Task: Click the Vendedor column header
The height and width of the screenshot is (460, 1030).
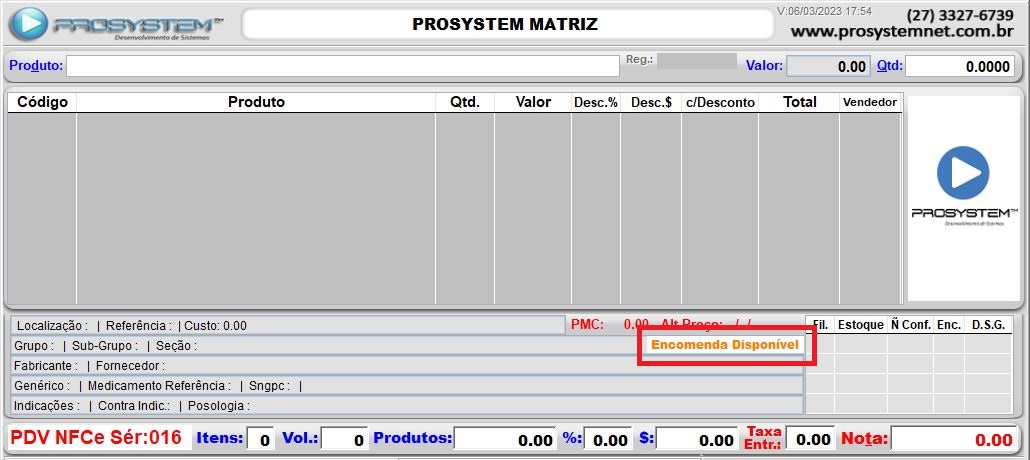Action: pos(870,103)
